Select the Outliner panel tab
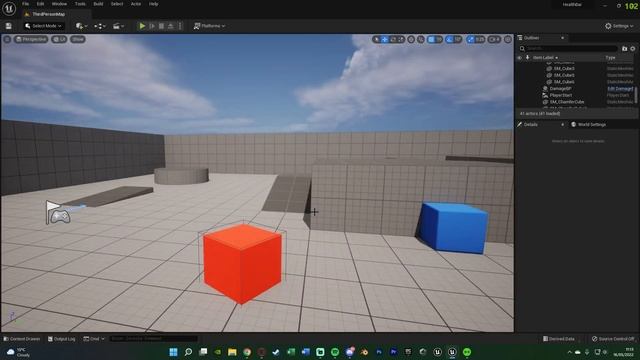640x360 pixels. point(531,38)
